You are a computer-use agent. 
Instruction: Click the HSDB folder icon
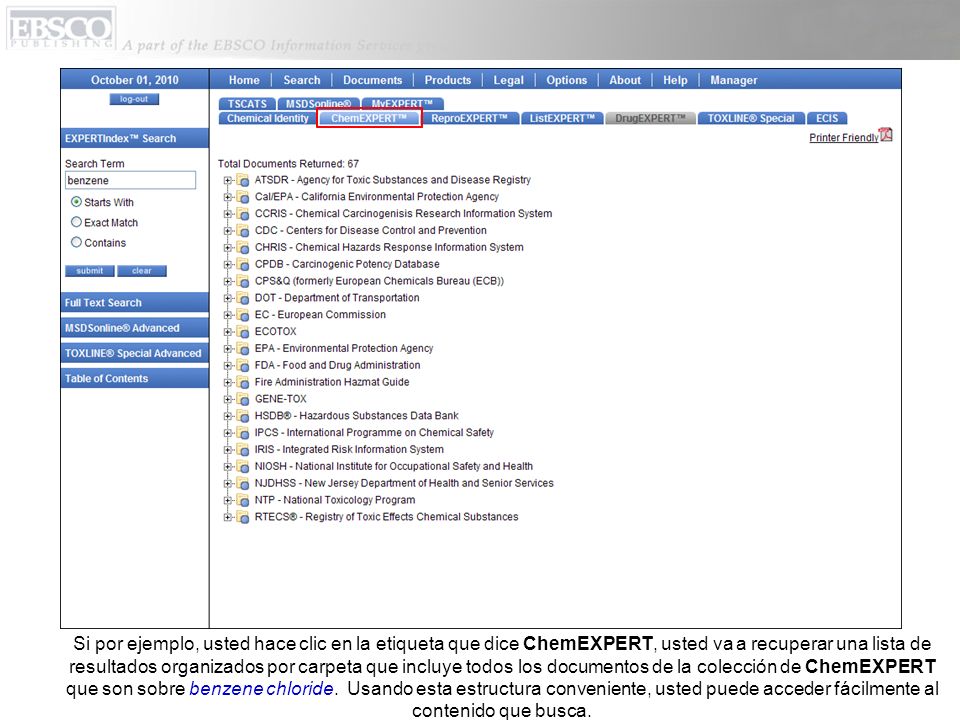243,416
